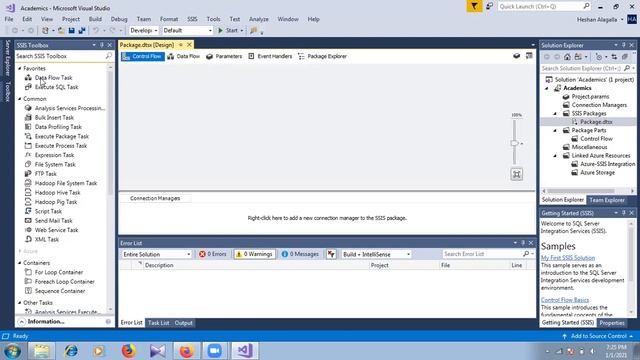Click the Windows Start button
The width and height of the screenshot is (640, 360).
(12, 351)
